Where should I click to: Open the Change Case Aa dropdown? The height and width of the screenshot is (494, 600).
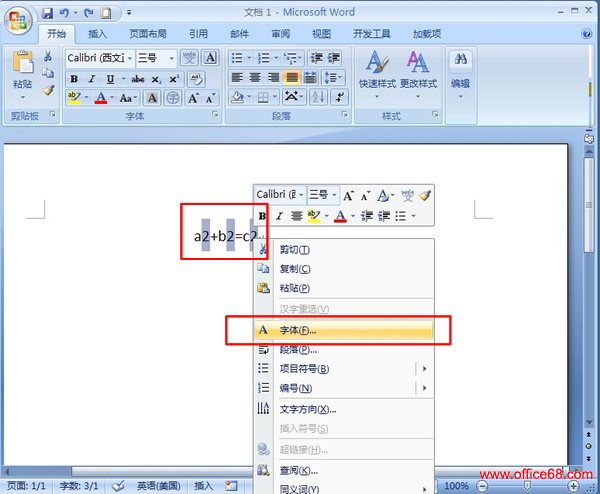point(128,98)
